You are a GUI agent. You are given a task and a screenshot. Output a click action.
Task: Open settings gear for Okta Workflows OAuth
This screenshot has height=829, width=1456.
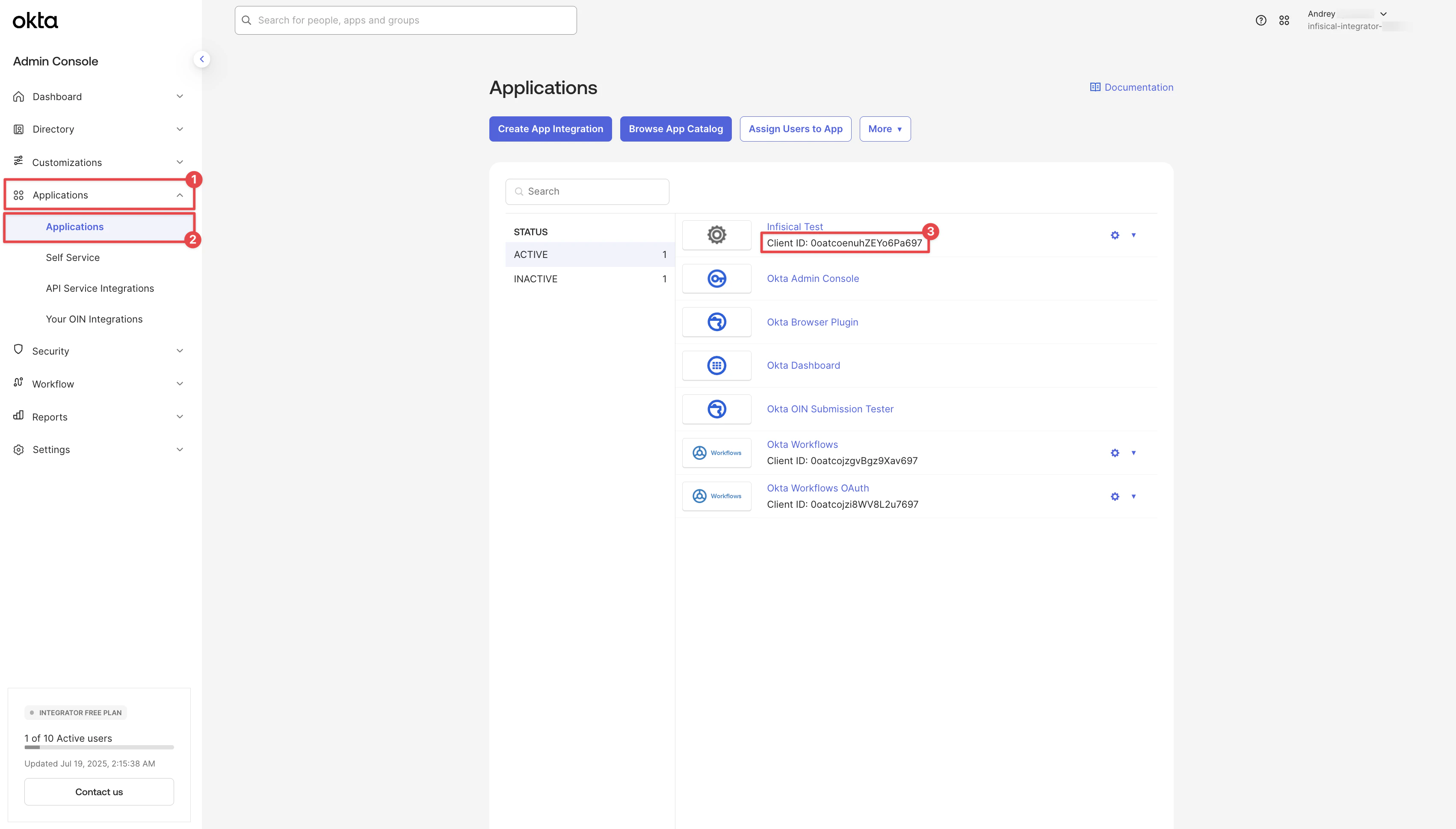(1115, 497)
